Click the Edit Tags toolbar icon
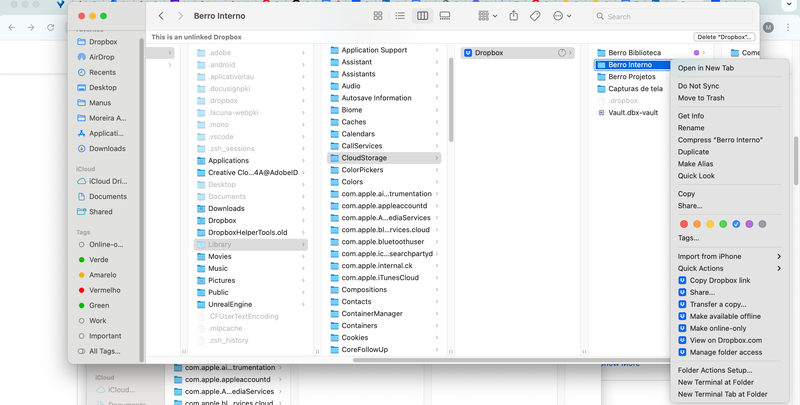 535,16
